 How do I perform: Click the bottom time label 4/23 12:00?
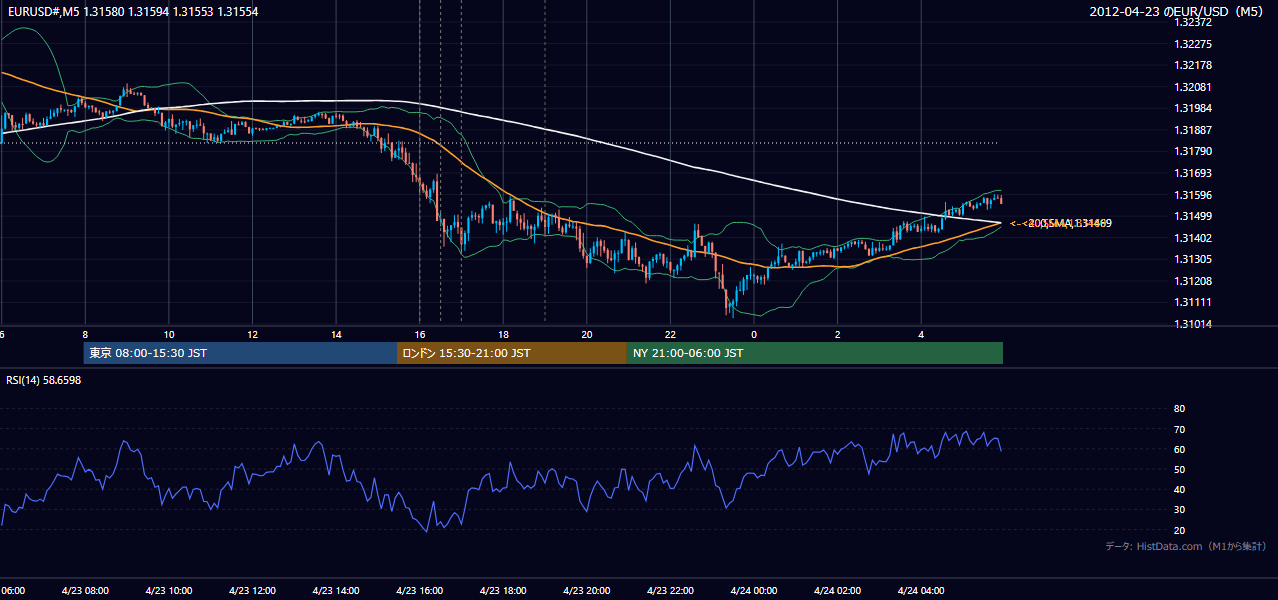pyautogui.click(x=252, y=591)
